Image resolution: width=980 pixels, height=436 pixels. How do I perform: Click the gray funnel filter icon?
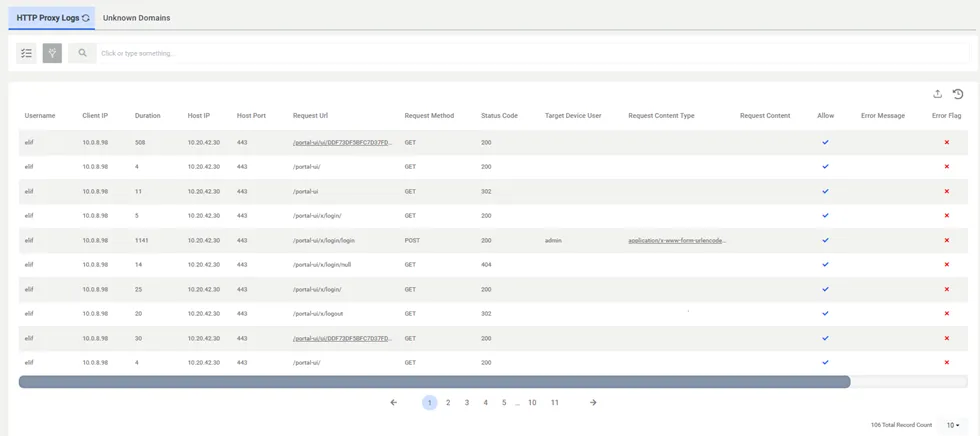52,53
